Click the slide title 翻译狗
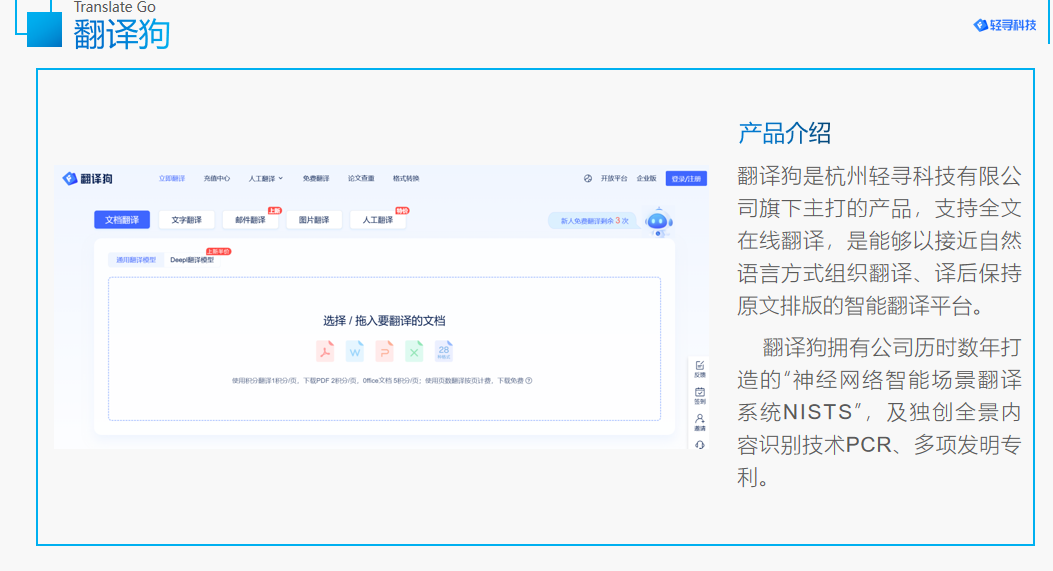The image size is (1053, 571). click(122, 35)
